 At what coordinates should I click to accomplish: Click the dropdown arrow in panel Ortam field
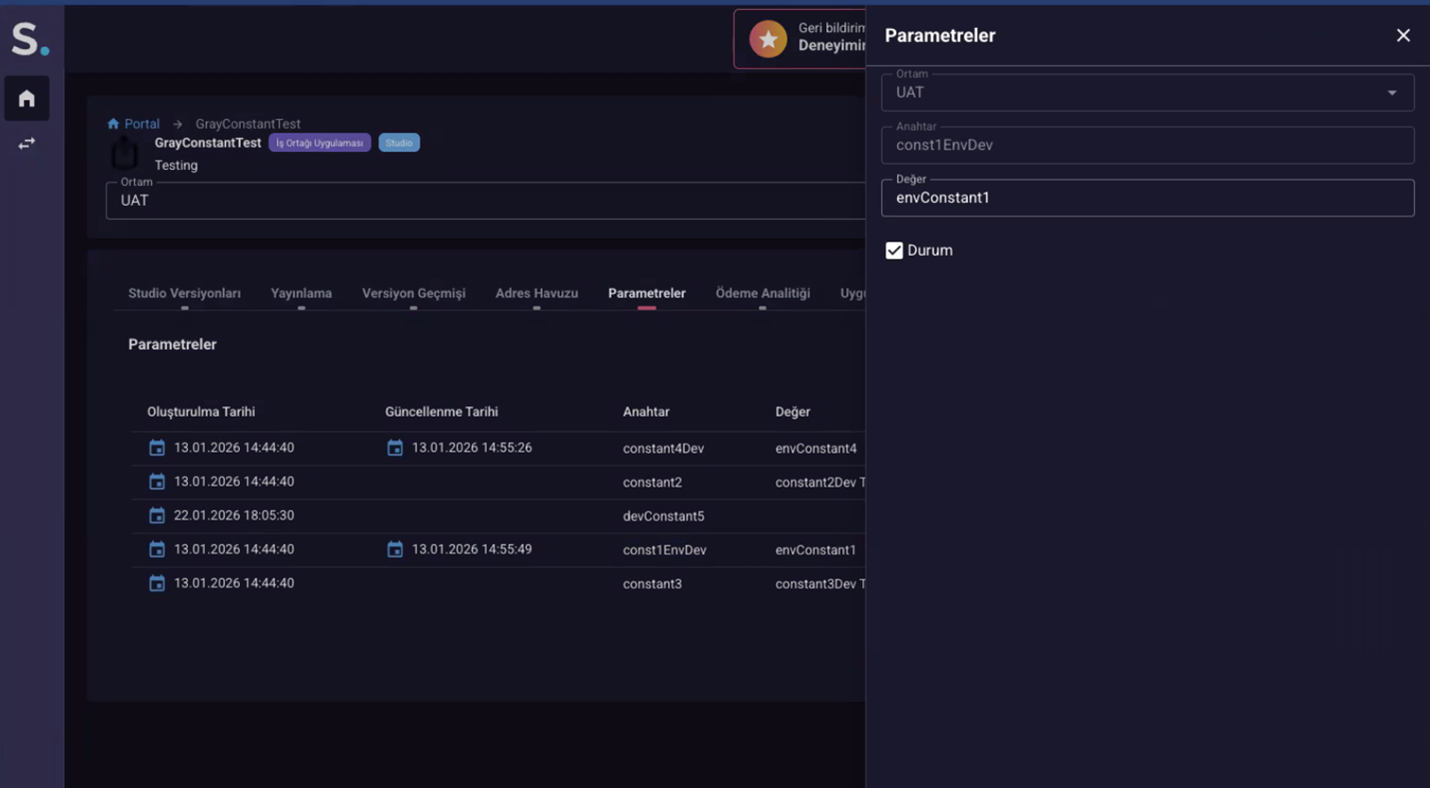tap(1392, 93)
